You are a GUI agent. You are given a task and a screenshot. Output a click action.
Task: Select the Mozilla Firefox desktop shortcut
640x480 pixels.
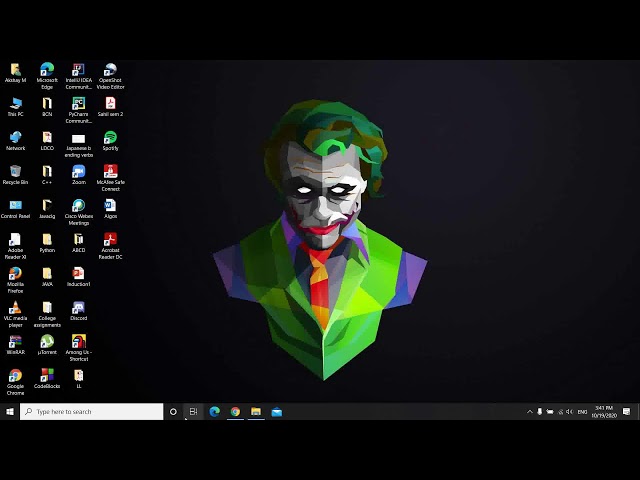[x=16, y=280]
